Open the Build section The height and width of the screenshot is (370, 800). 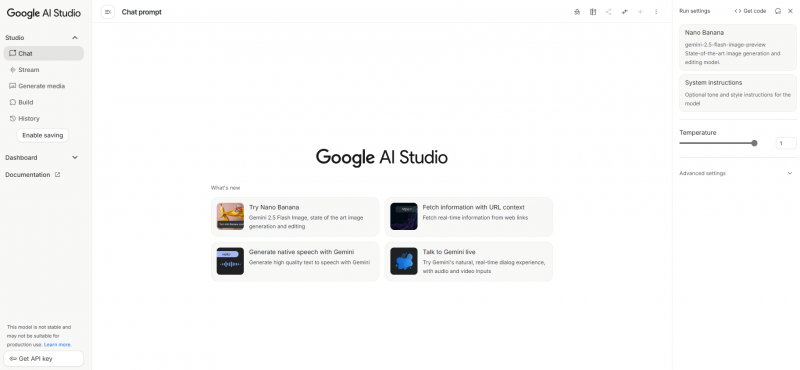point(43,102)
